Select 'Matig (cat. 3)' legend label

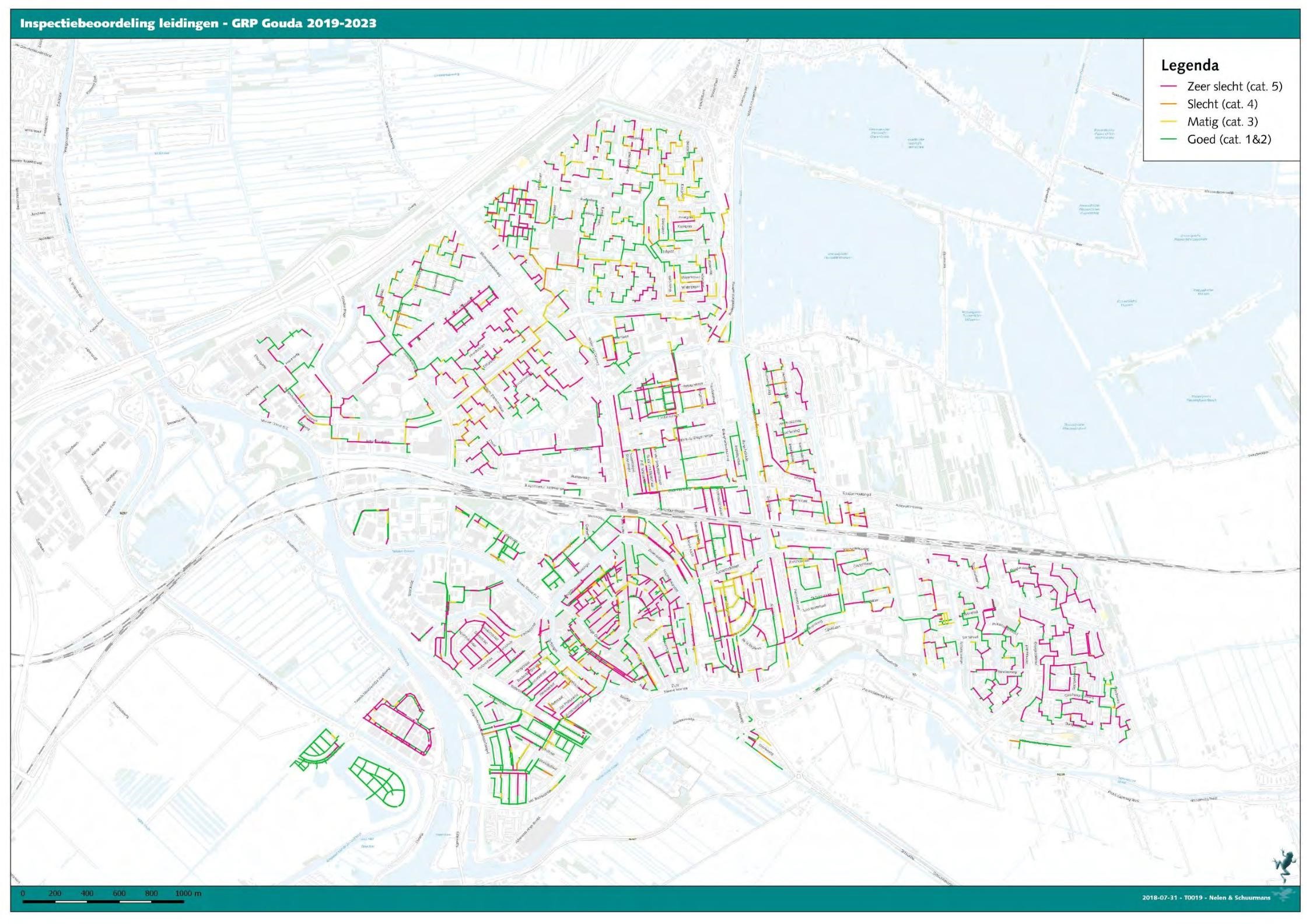(x=1222, y=122)
